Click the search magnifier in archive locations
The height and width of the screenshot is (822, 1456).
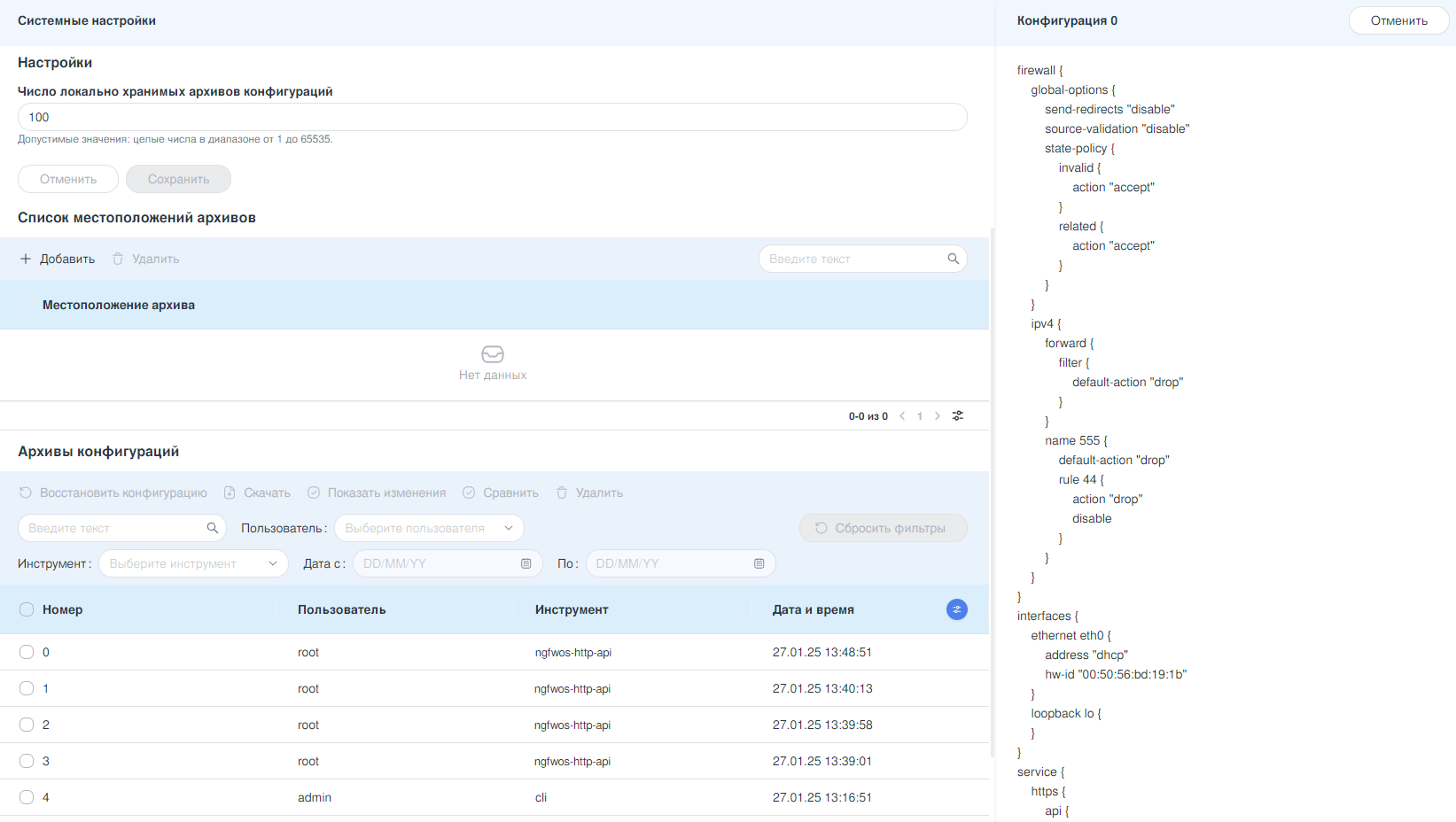[954, 259]
